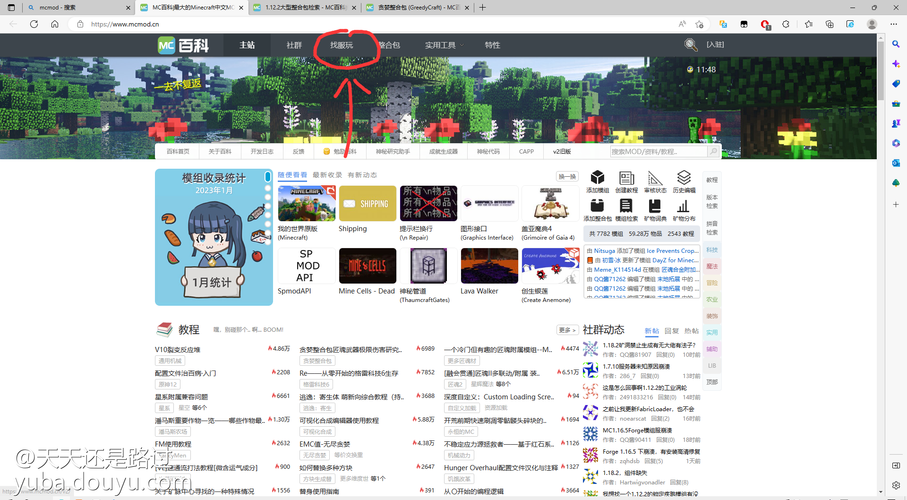907x500 pixels.
Task: Click the Edge sidebar Outlook icon
Action: tap(895, 163)
